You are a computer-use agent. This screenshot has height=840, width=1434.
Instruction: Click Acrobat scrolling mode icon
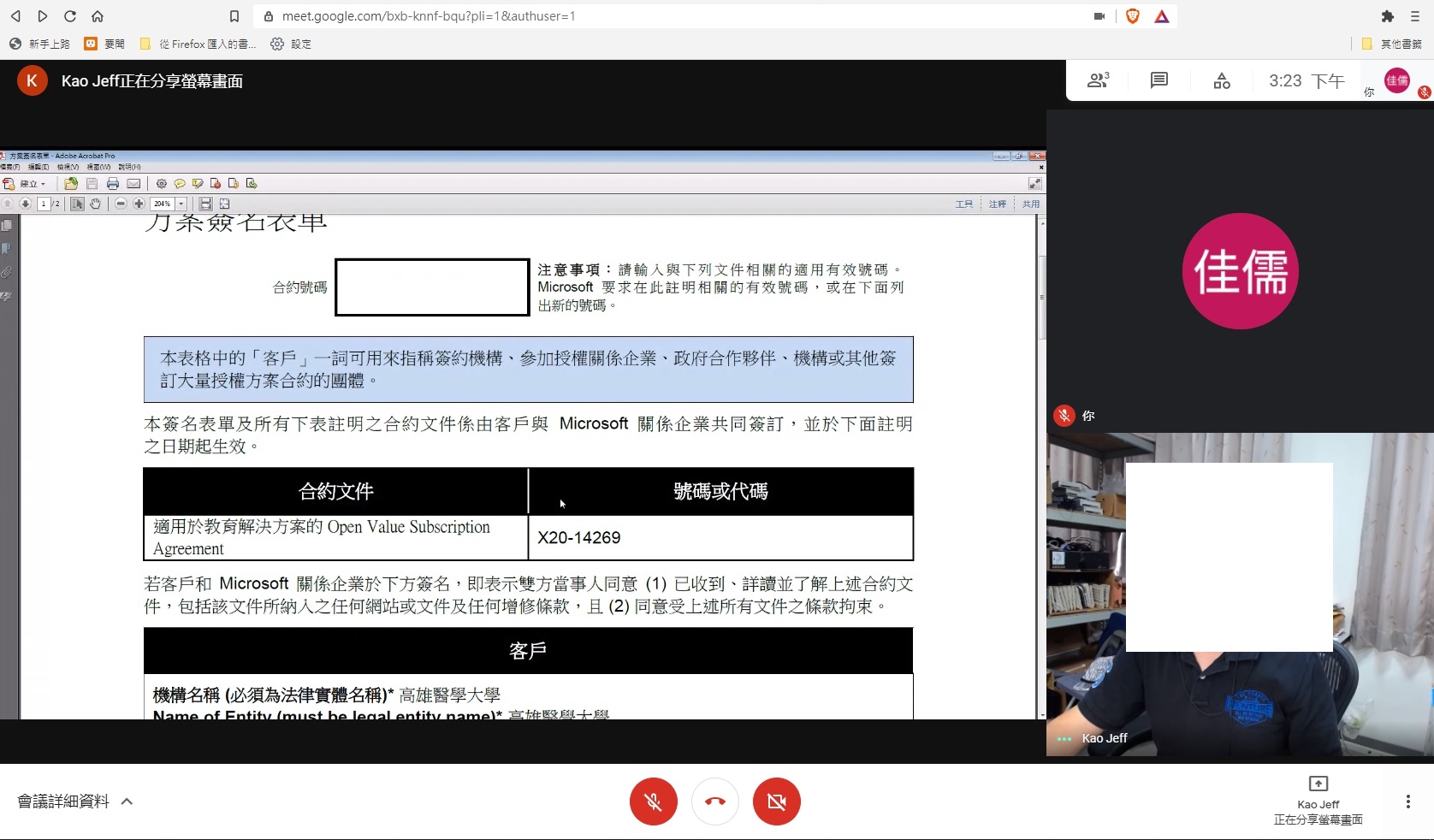point(205,204)
